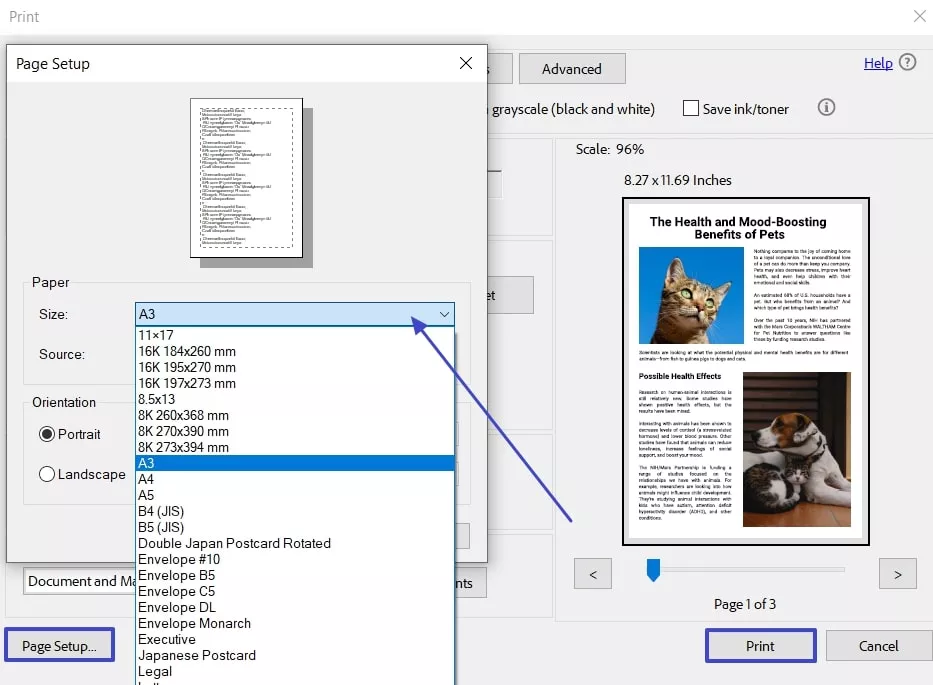Enable the Save ink/toner checkbox
Image resolution: width=933 pixels, height=685 pixels.
pyautogui.click(x=688, y=108)
